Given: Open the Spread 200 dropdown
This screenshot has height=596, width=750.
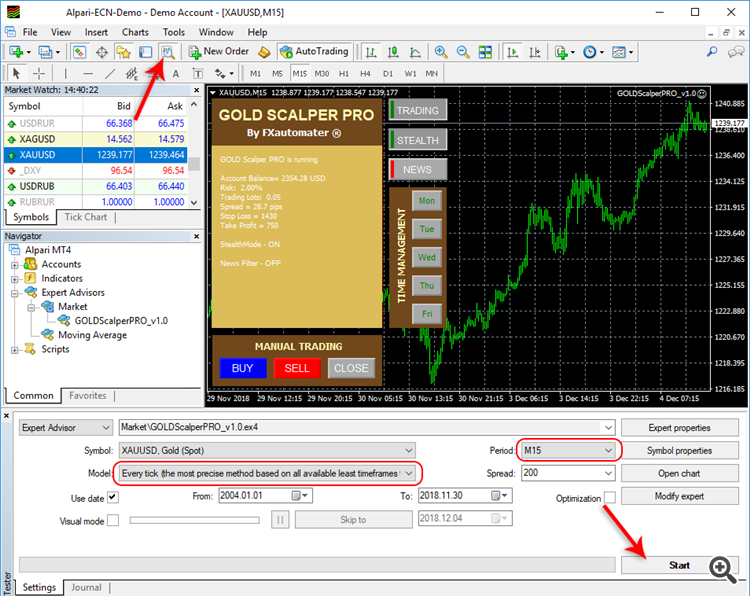Looking at the screenshot, I should [568, 473].
